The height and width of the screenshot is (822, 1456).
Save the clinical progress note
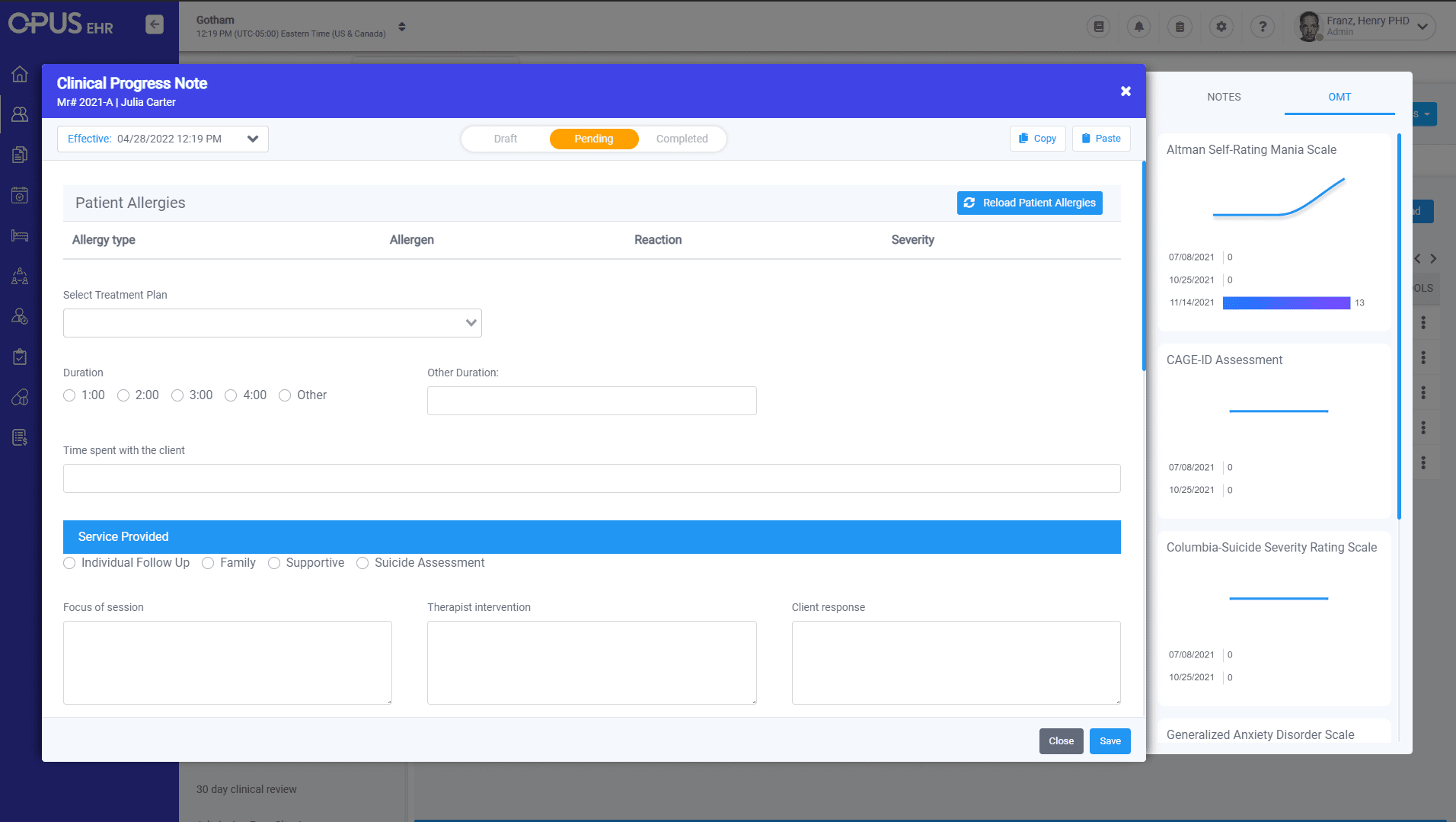coord(1110,740)
